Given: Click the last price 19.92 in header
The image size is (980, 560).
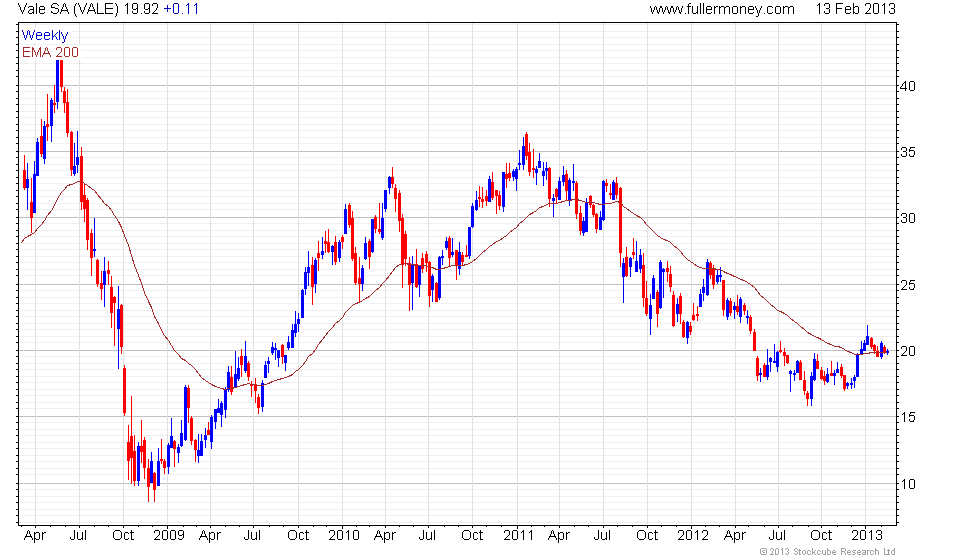Looking at the screenshot, I should [141, 9].
